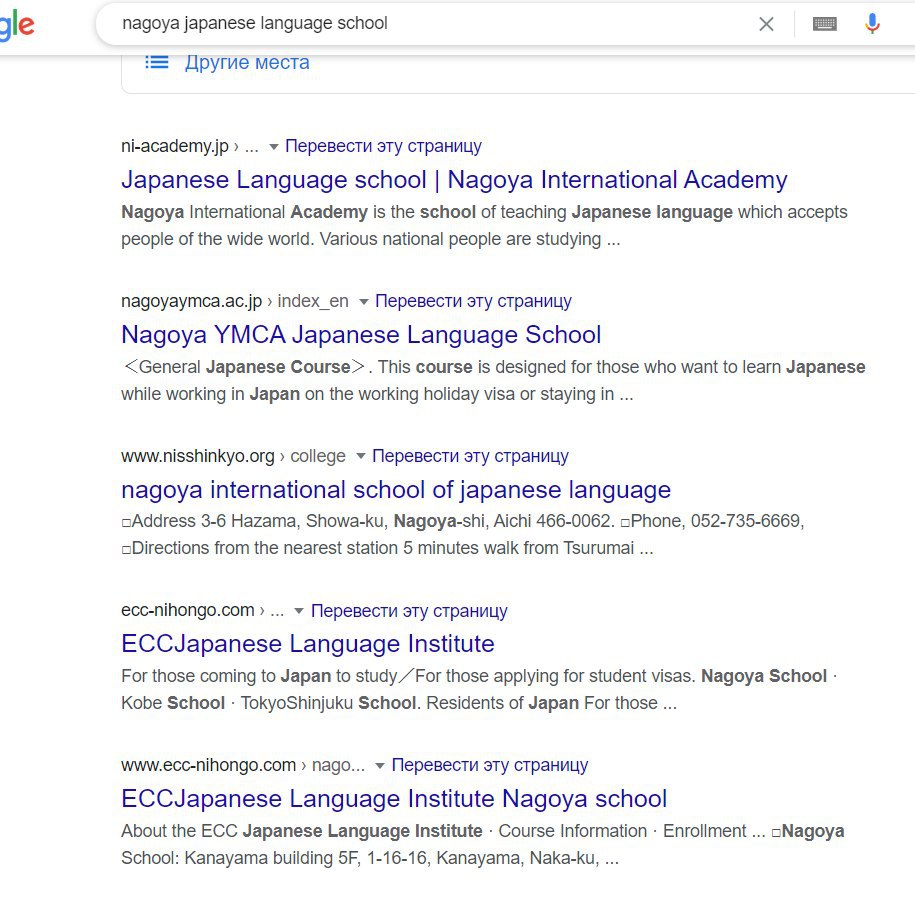The height and width of the screenshot is (901, 915).
Task: Open the on-screen keyboard input tool
Action: click(x=825, y=24)
